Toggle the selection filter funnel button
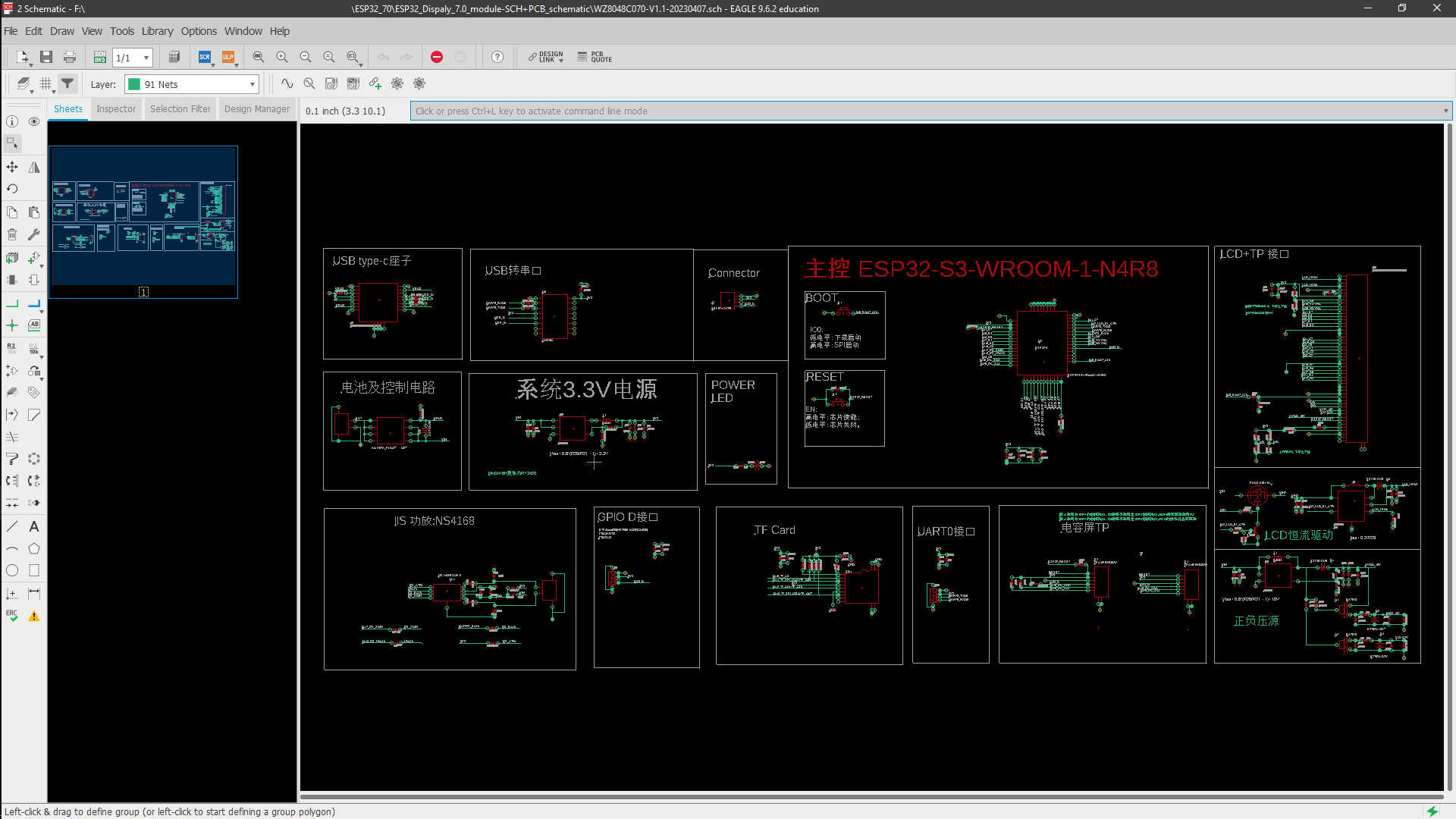The image size is (1456, 819). click(67, 83)
